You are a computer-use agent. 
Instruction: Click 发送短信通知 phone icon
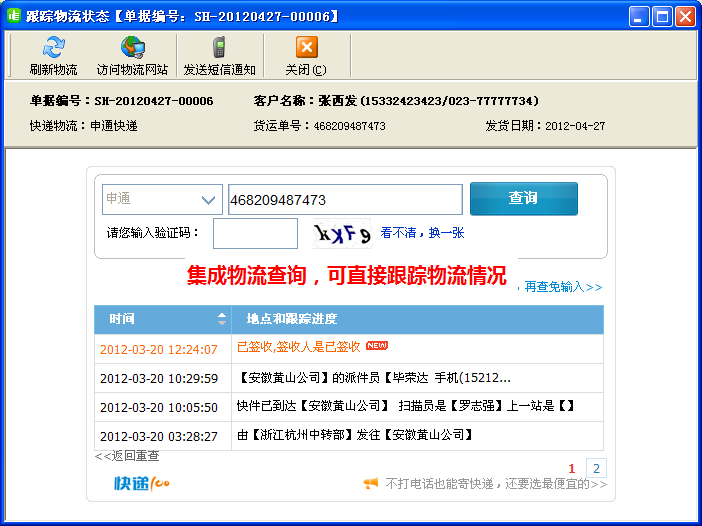tap(219, 47)
